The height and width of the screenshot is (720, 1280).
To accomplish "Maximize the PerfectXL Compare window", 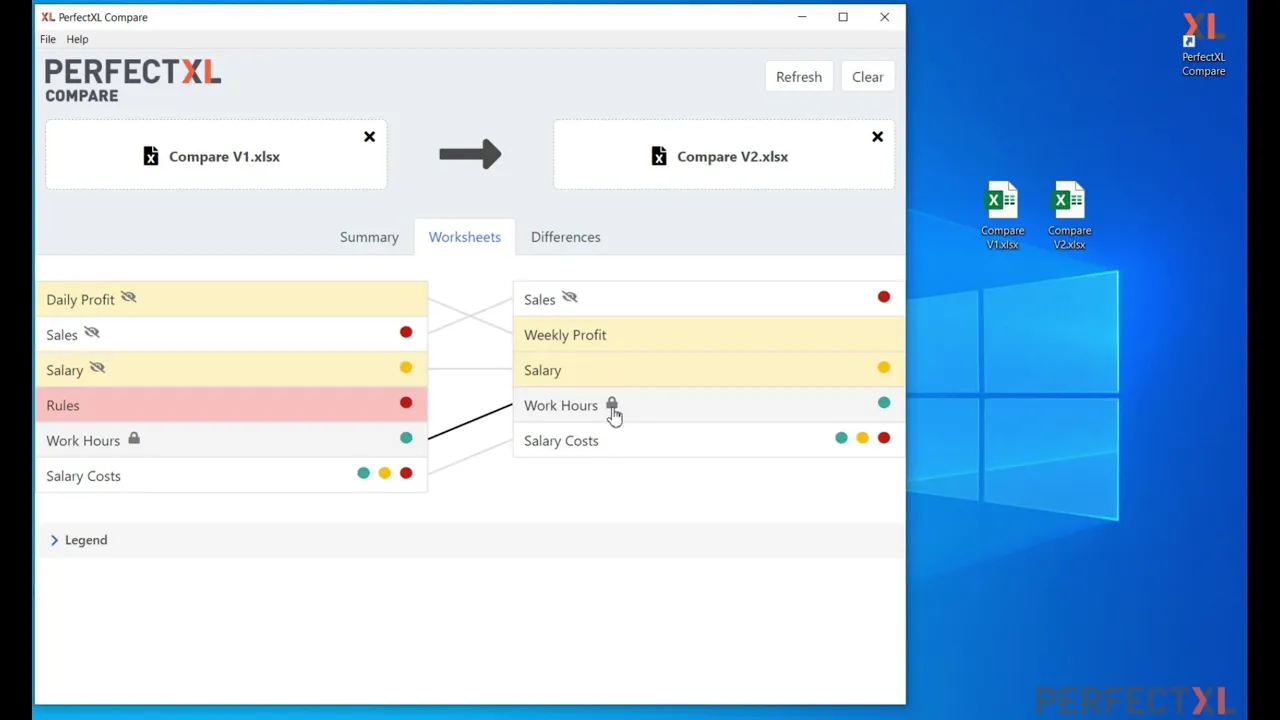I will point(843,17).
